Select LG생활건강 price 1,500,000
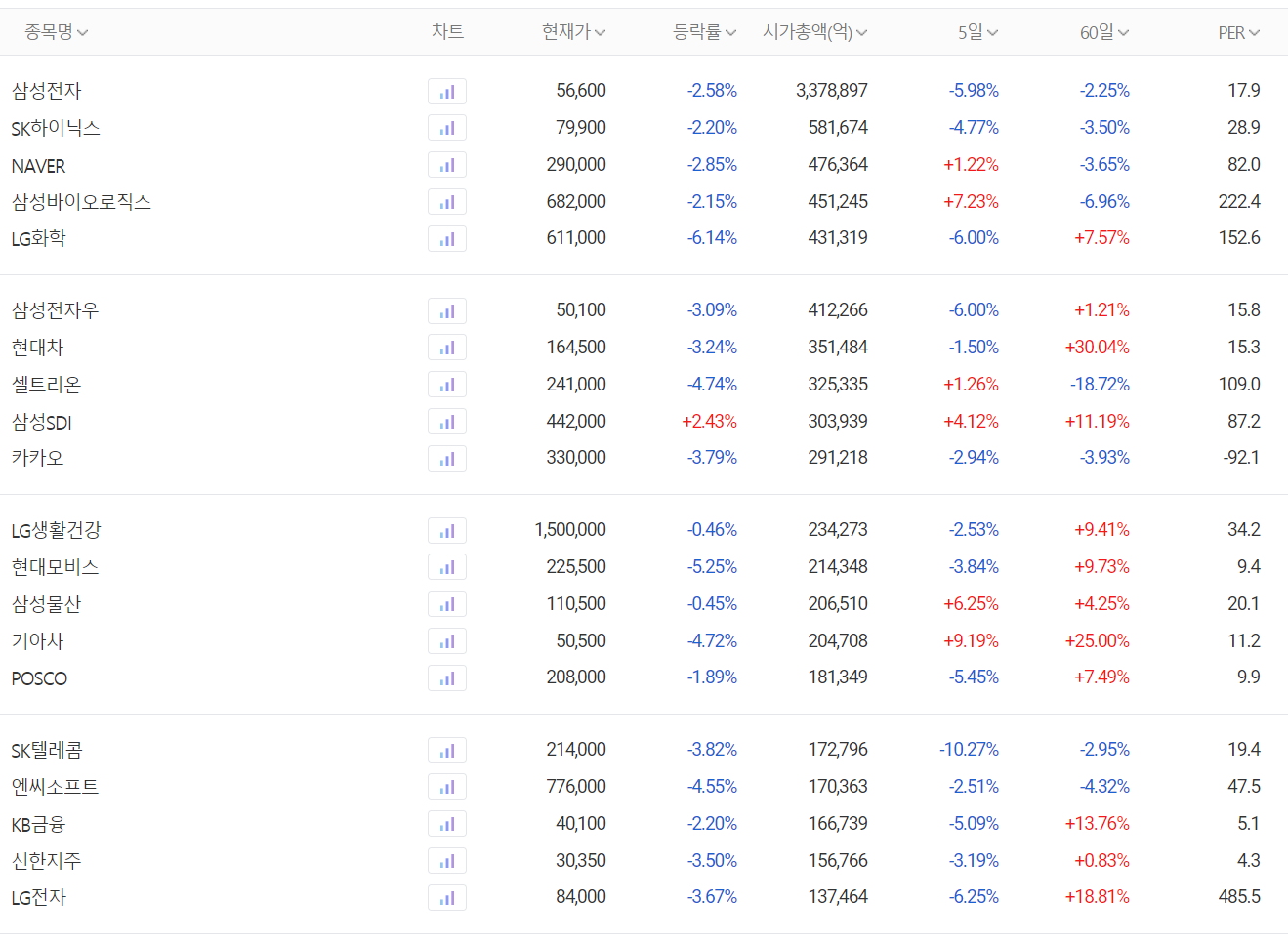The image size is (1288, 943). pos(570,530)
